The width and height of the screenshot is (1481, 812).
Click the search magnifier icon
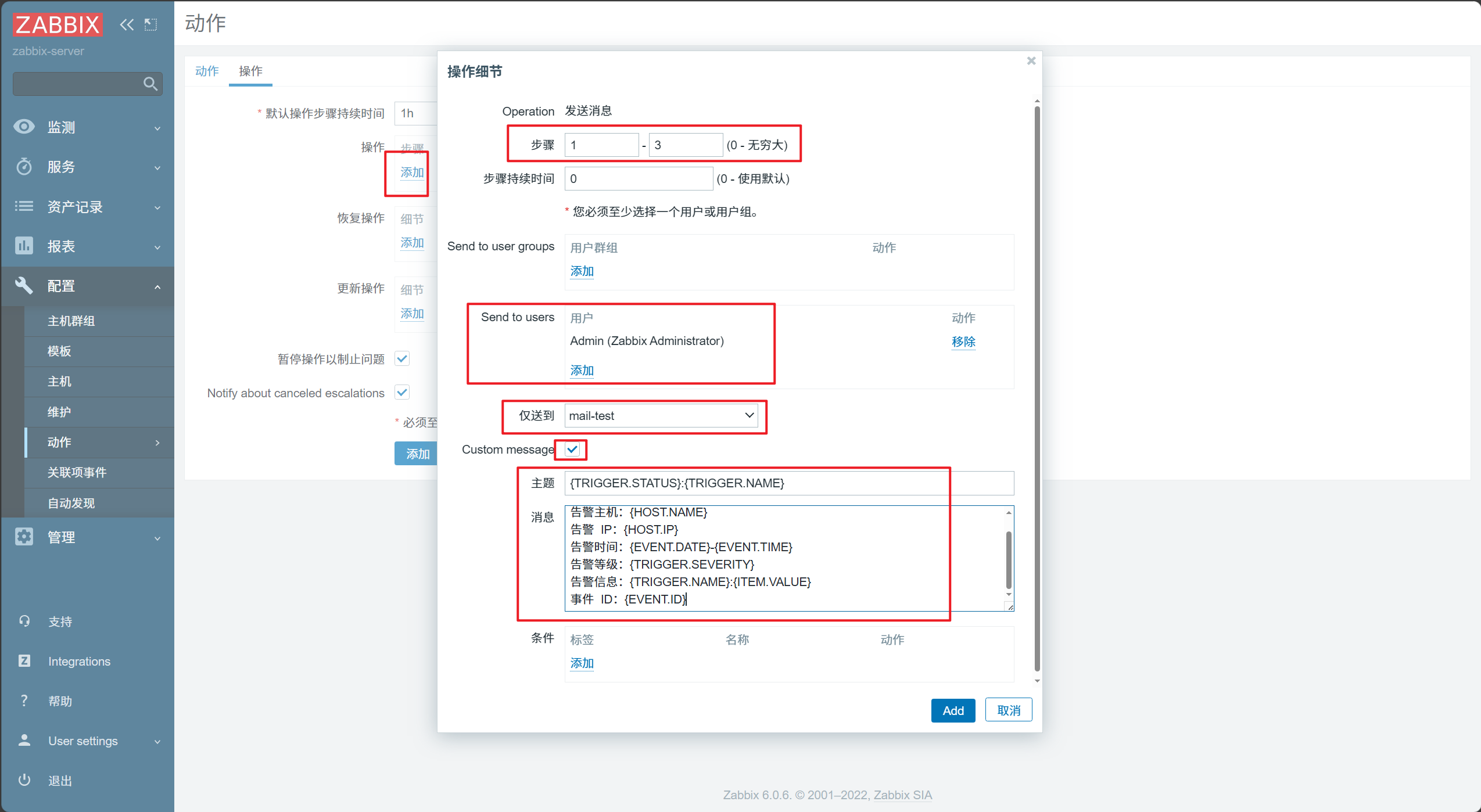pyautogui.click(x=150, y=84)
